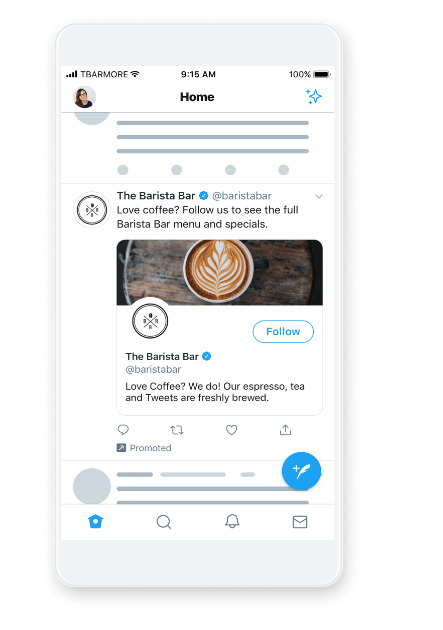Open the Messages envelope tab
Viewport: 443px width, 630px height.
pyautogui.click(x=300, y=522)
